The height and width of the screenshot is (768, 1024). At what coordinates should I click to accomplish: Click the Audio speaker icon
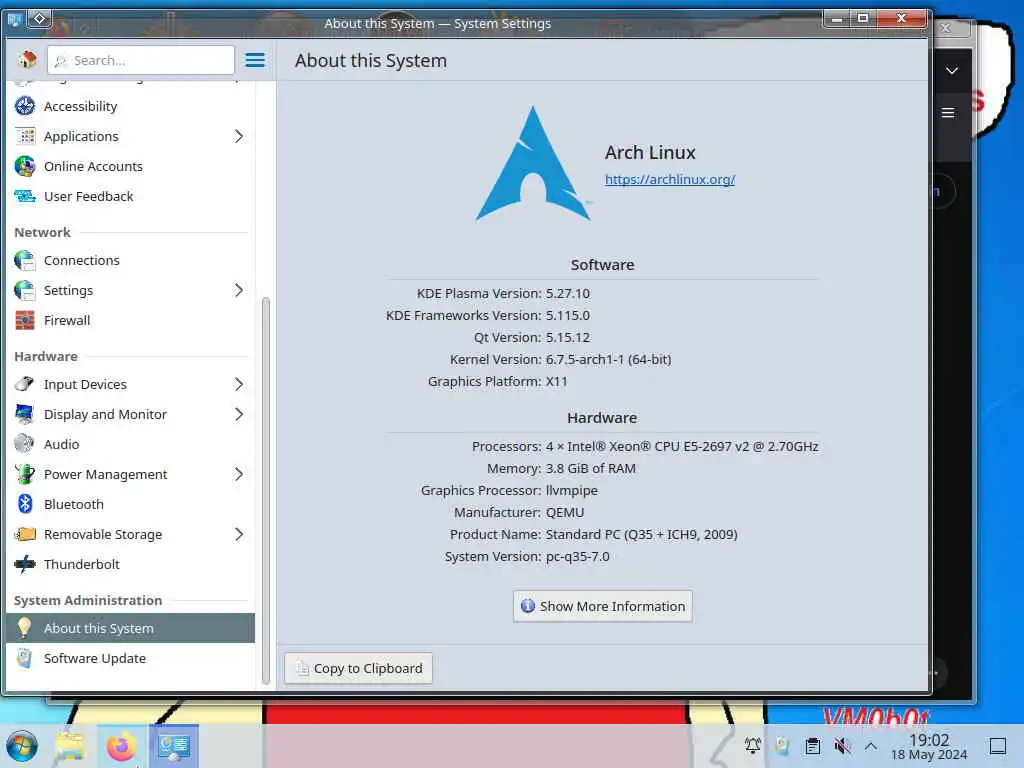(25, 444)
